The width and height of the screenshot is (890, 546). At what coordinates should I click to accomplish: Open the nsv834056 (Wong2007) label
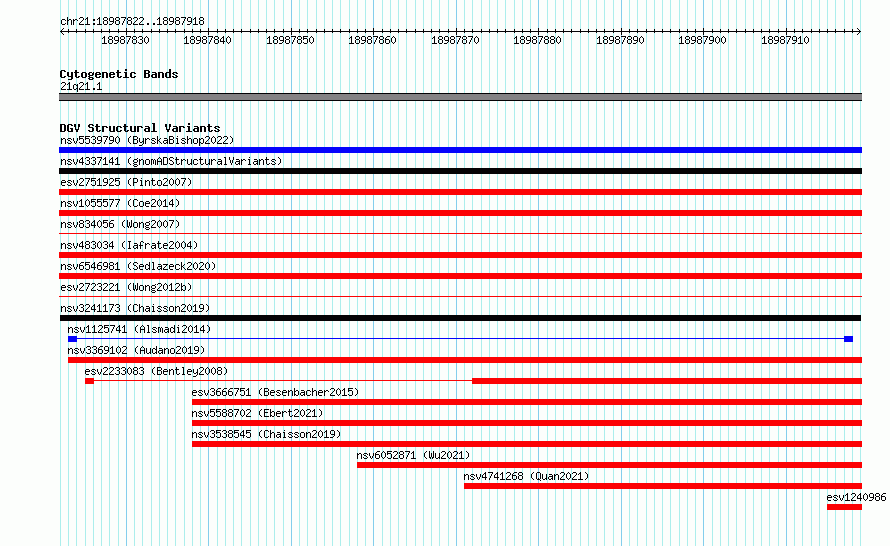point(120,224)
